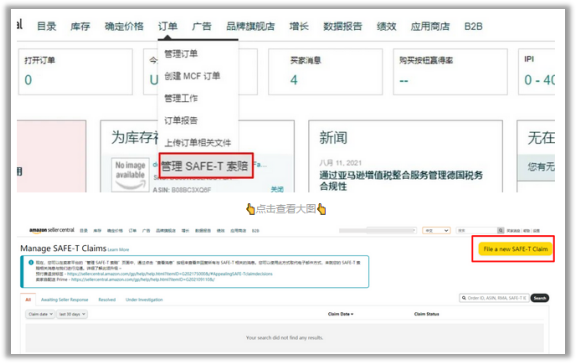Click the 新闻 section heading

(333, 138)
